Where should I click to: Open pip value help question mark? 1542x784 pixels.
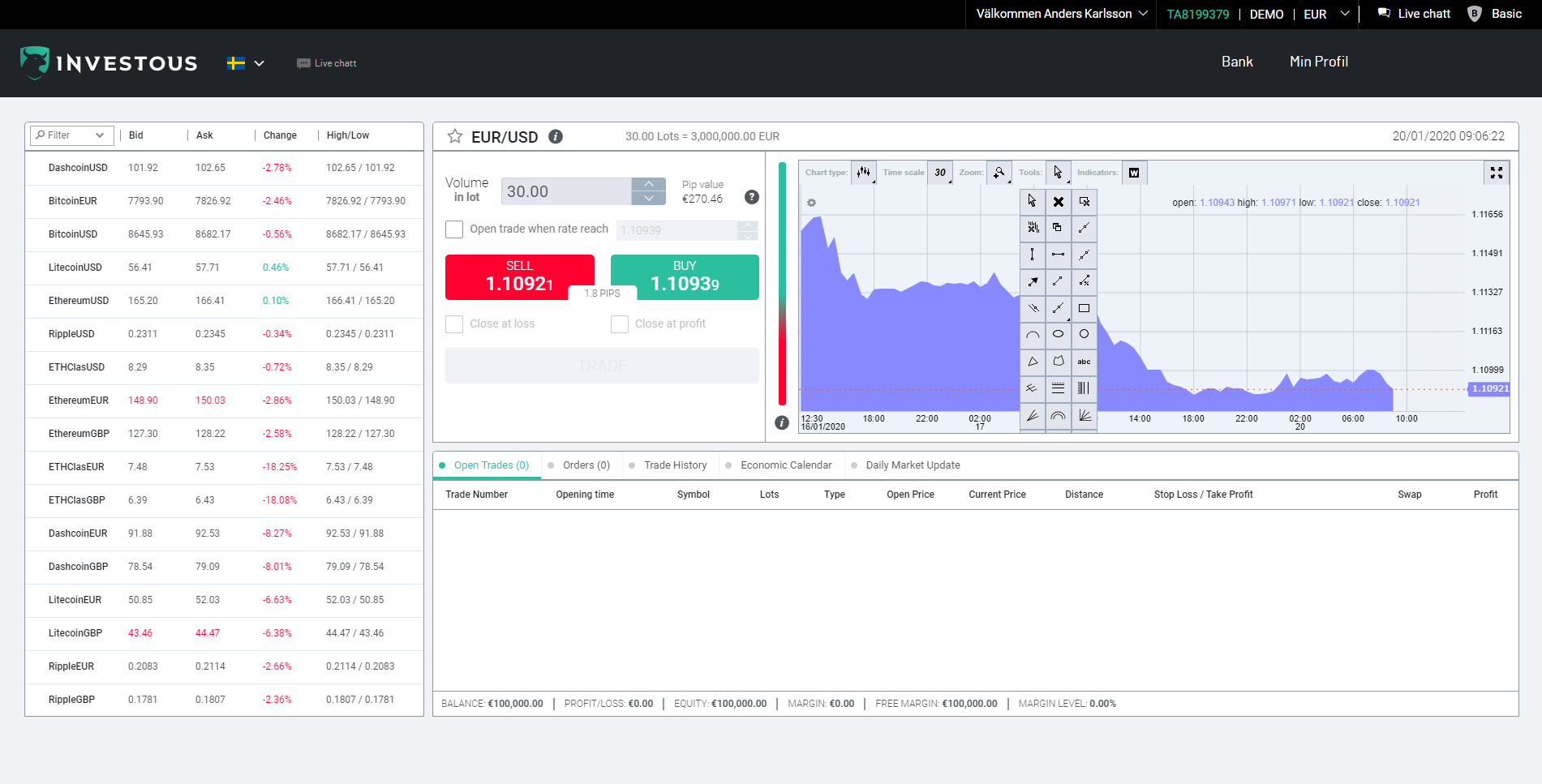pyautogui.click(x=752, y=197)
